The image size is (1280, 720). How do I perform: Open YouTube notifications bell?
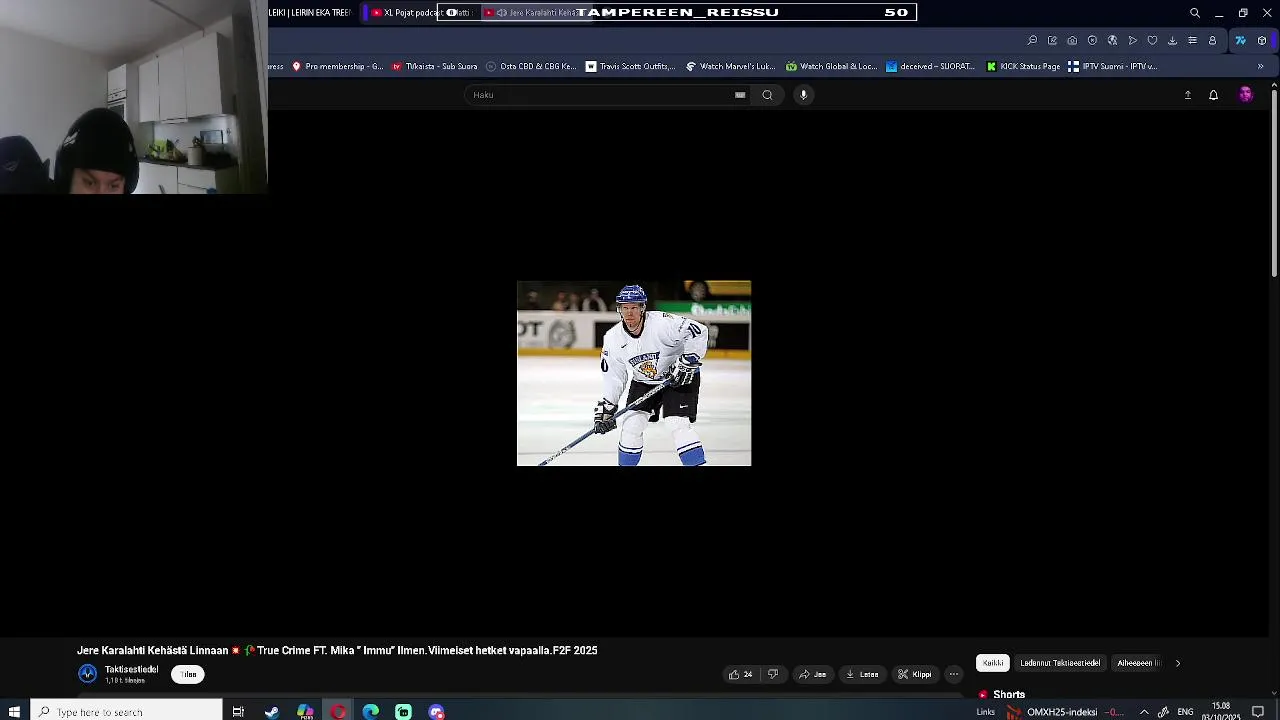point(1213,95)
